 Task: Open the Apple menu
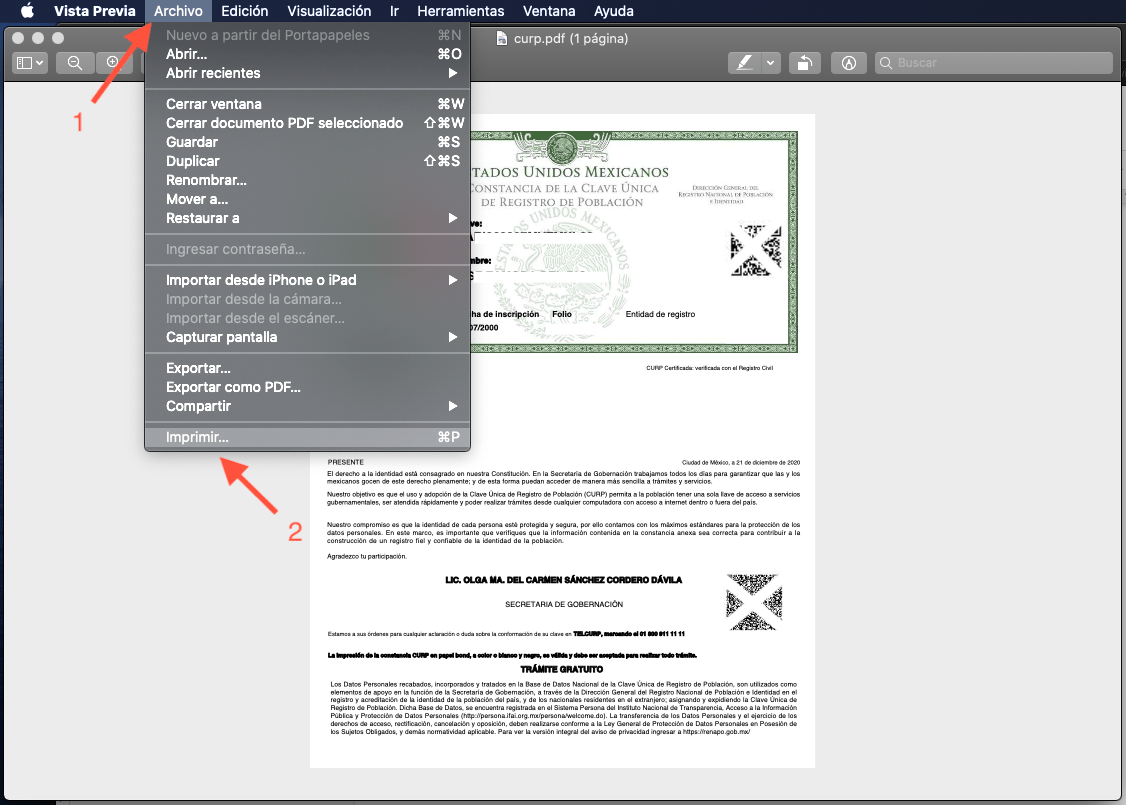point(27,11)
